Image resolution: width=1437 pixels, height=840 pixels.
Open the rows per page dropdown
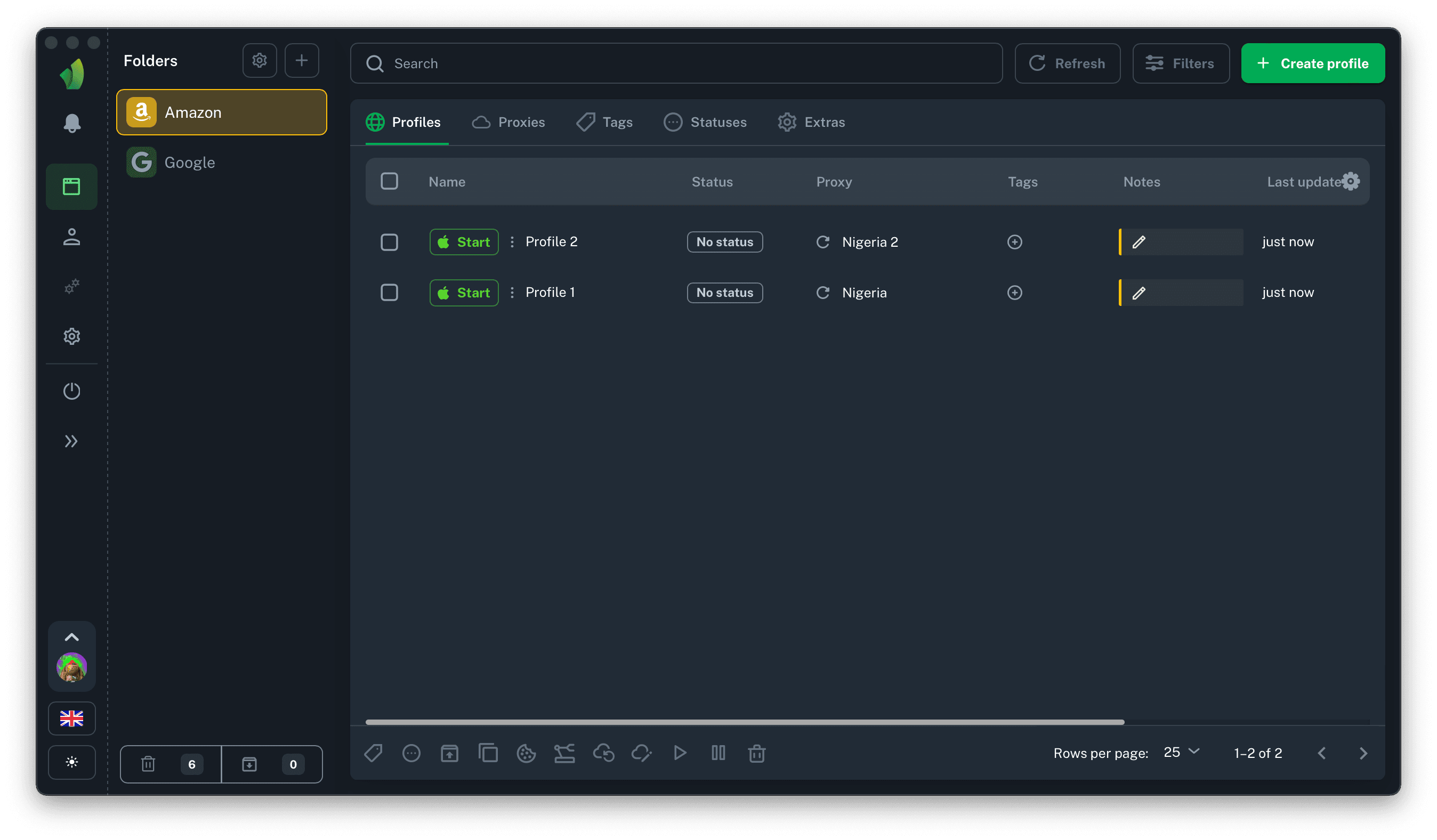[1182, 753]
